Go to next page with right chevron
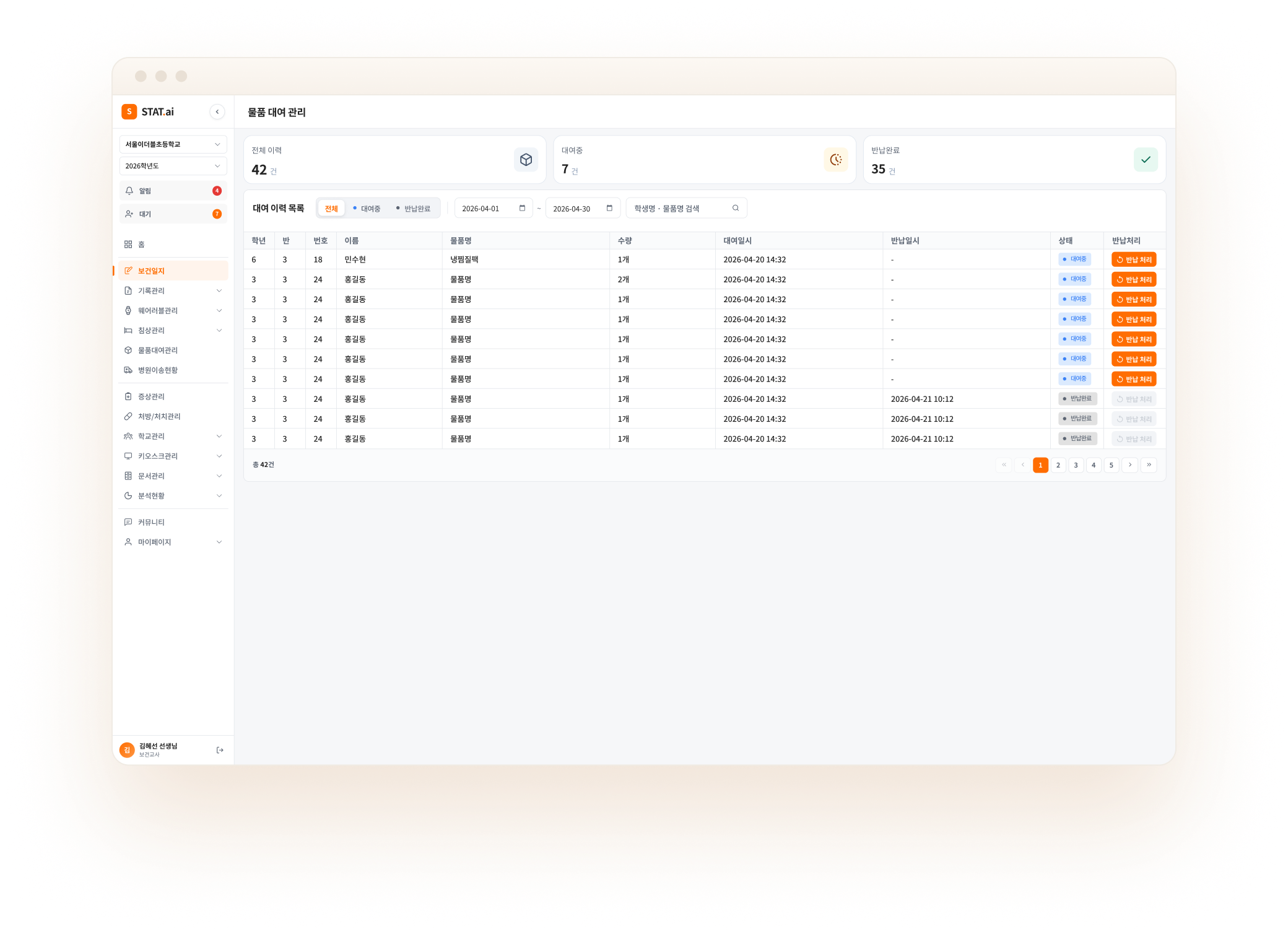Viewport: 1288px width, 932px height. click(x=1129, y=465)
